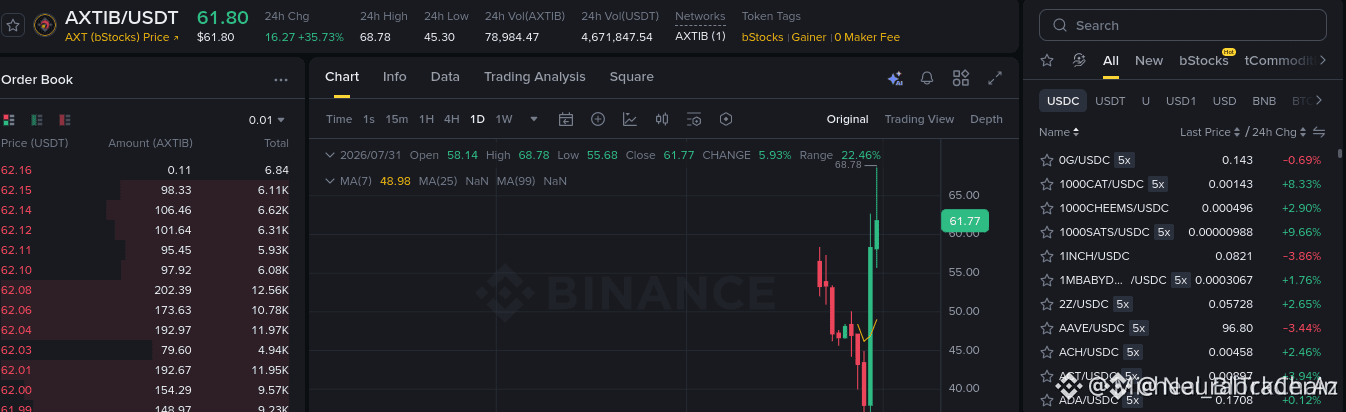Show sell orders only view
1346x412 pixels.
click(64, 120)
